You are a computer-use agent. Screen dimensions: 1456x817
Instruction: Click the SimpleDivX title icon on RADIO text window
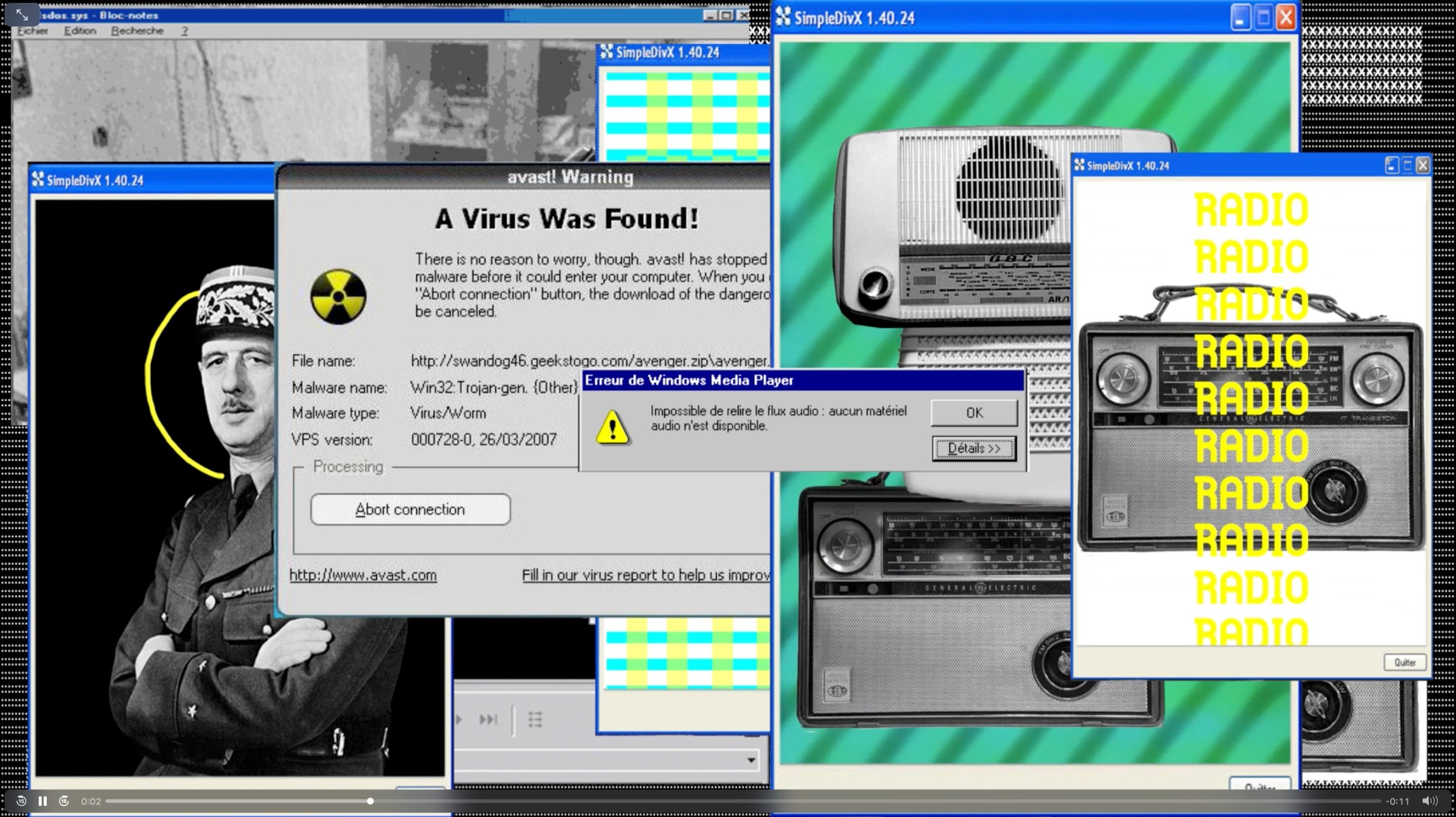(1079, 165)
